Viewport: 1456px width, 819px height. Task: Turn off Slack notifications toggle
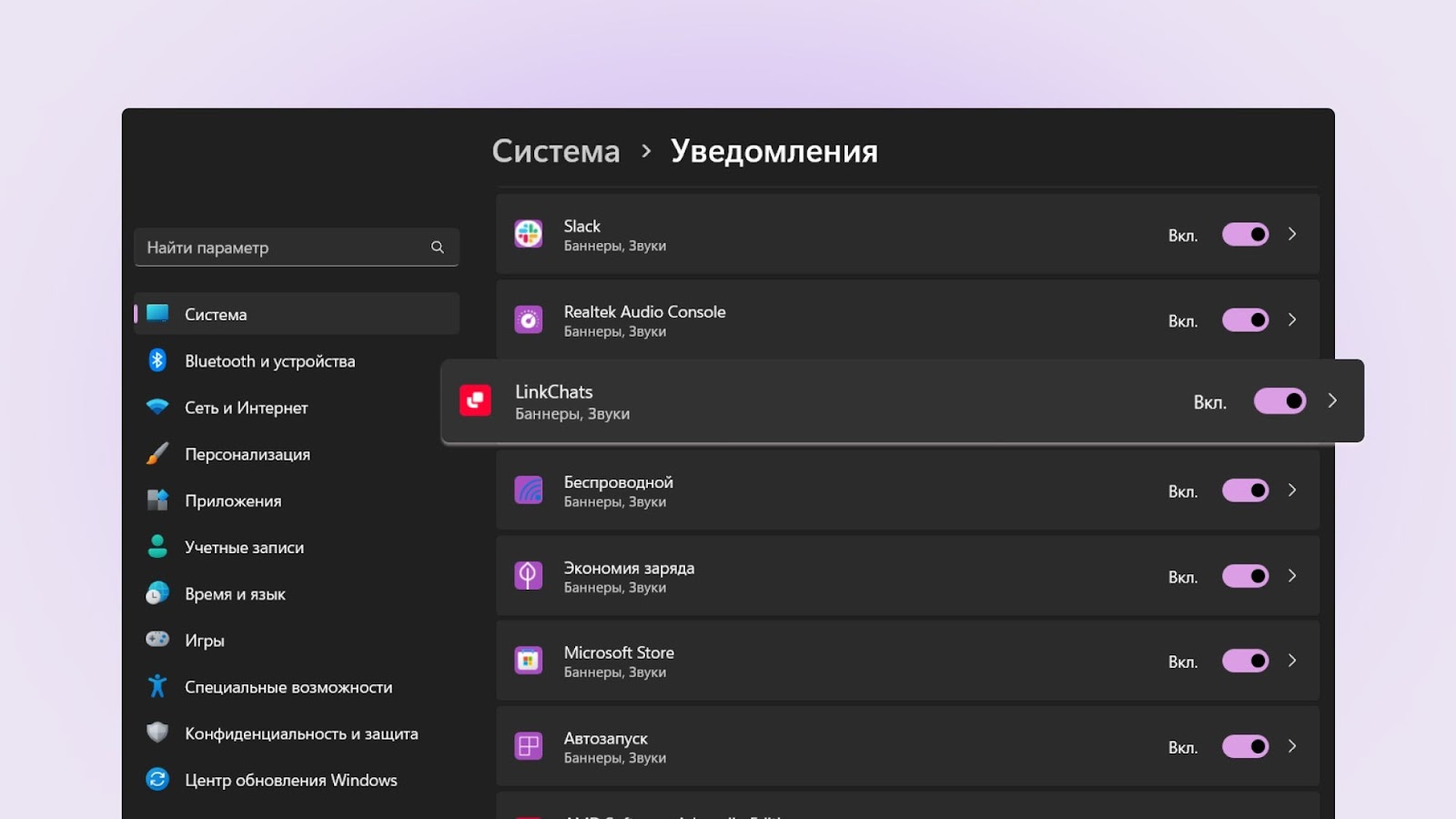[x=1245, y=234]
